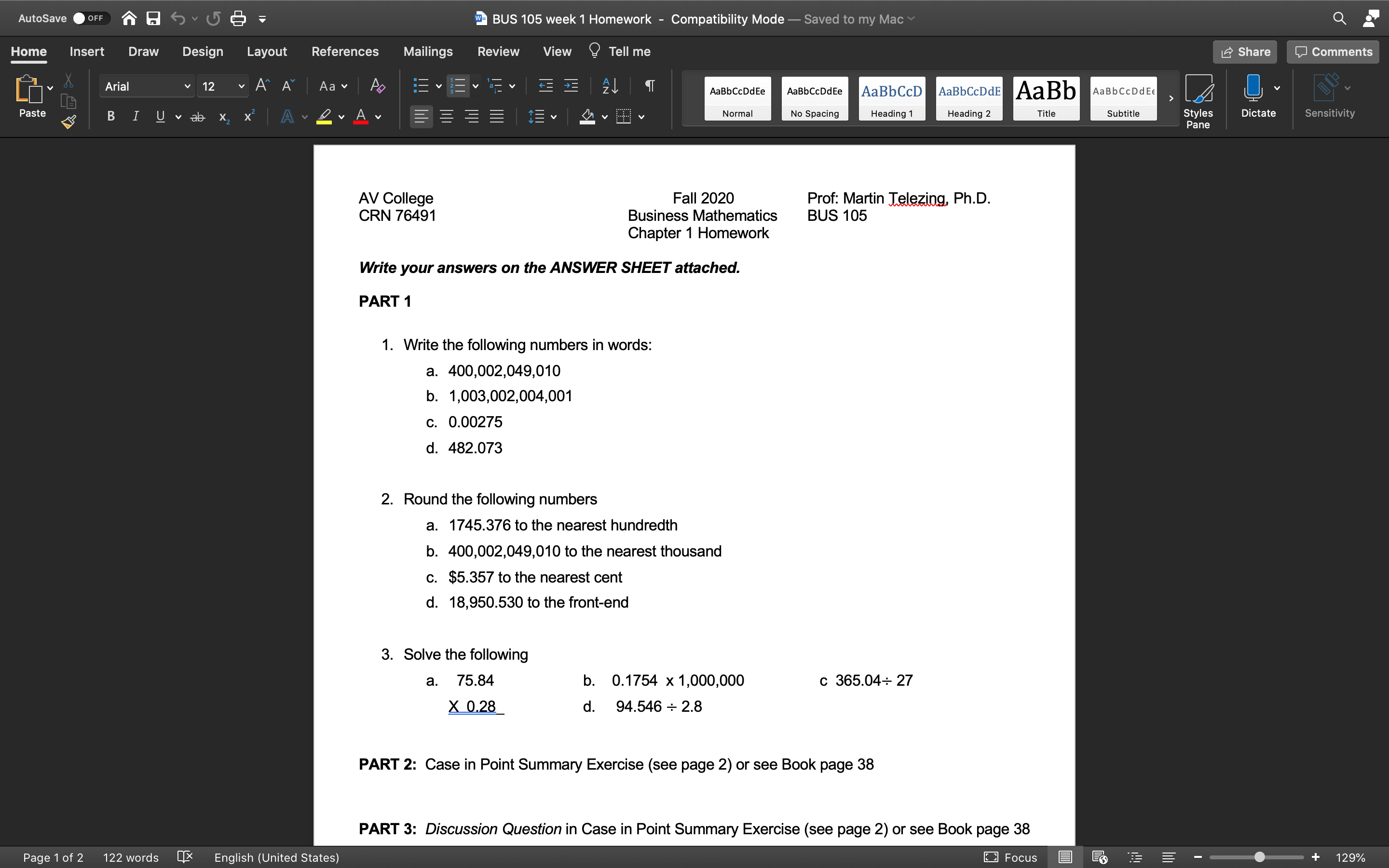Open the Mailings ribbon tab
The height and width of the screenshot is (868, 1389).
click(x=428, y=51)
